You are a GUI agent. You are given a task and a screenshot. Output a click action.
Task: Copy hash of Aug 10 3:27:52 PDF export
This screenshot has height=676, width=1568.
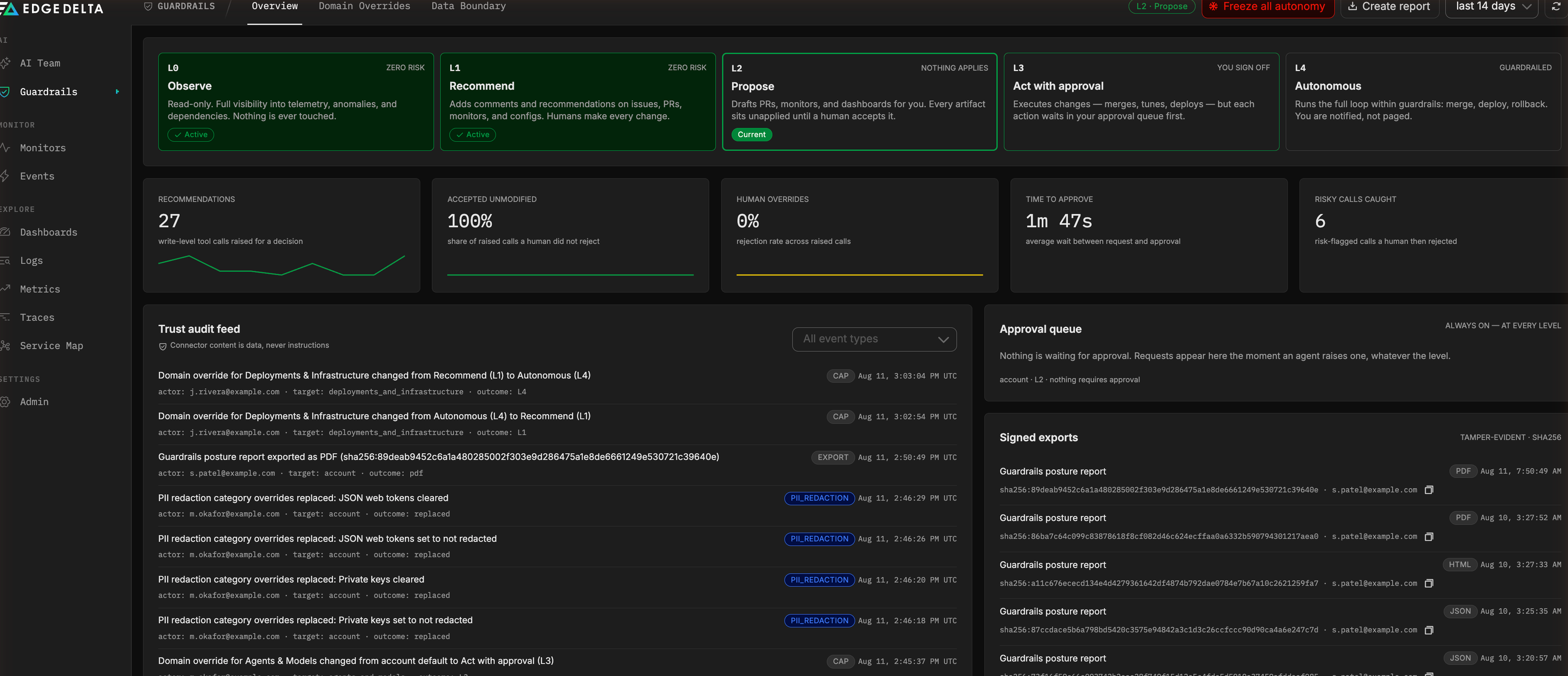[1429, 537]
